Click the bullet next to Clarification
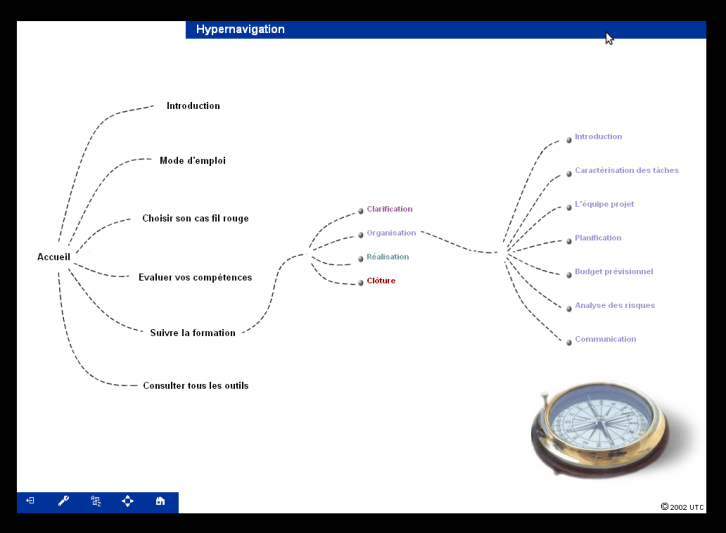 point(360,211)
